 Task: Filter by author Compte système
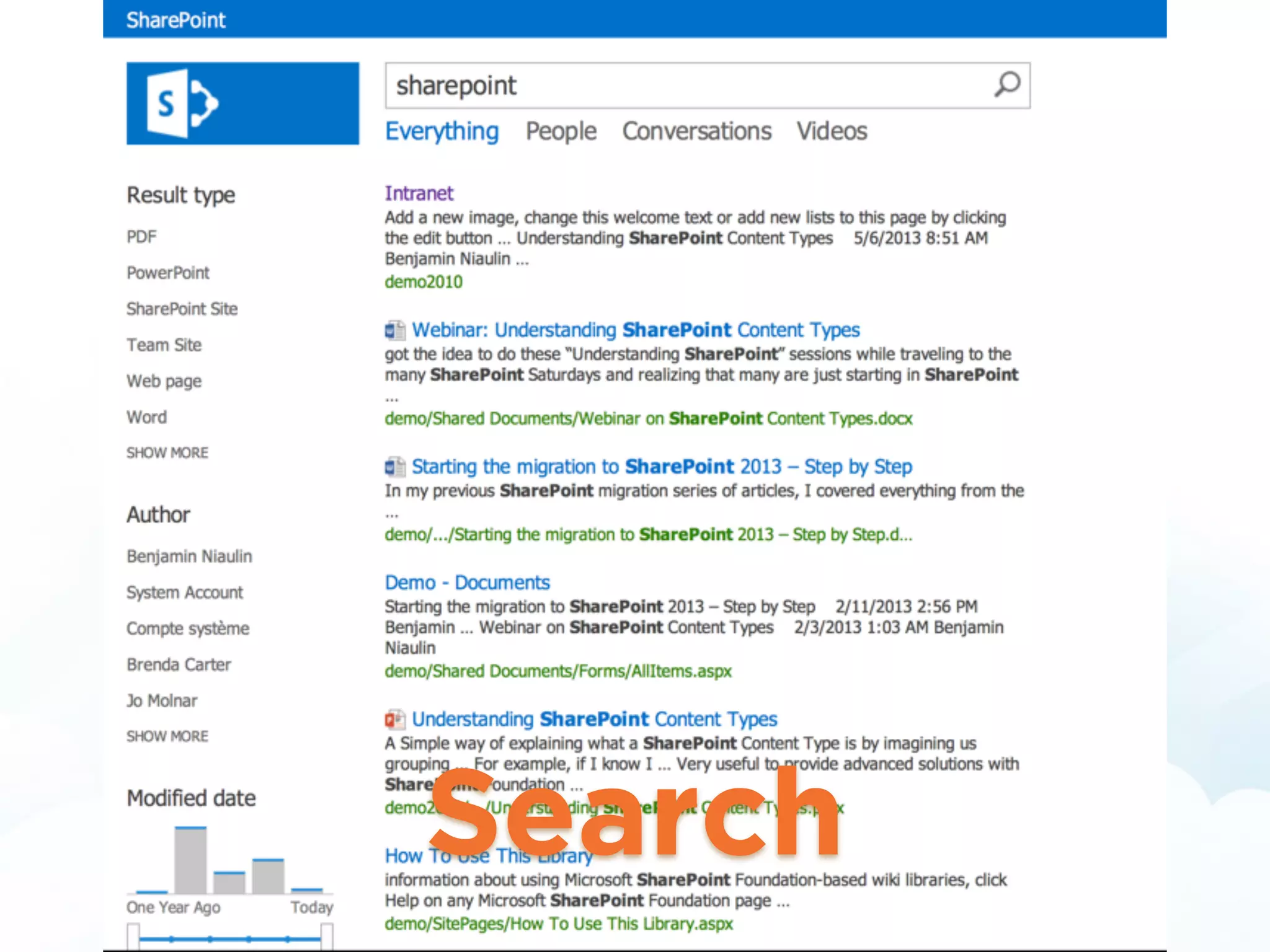pyautogui.click(x=188, y=628)
